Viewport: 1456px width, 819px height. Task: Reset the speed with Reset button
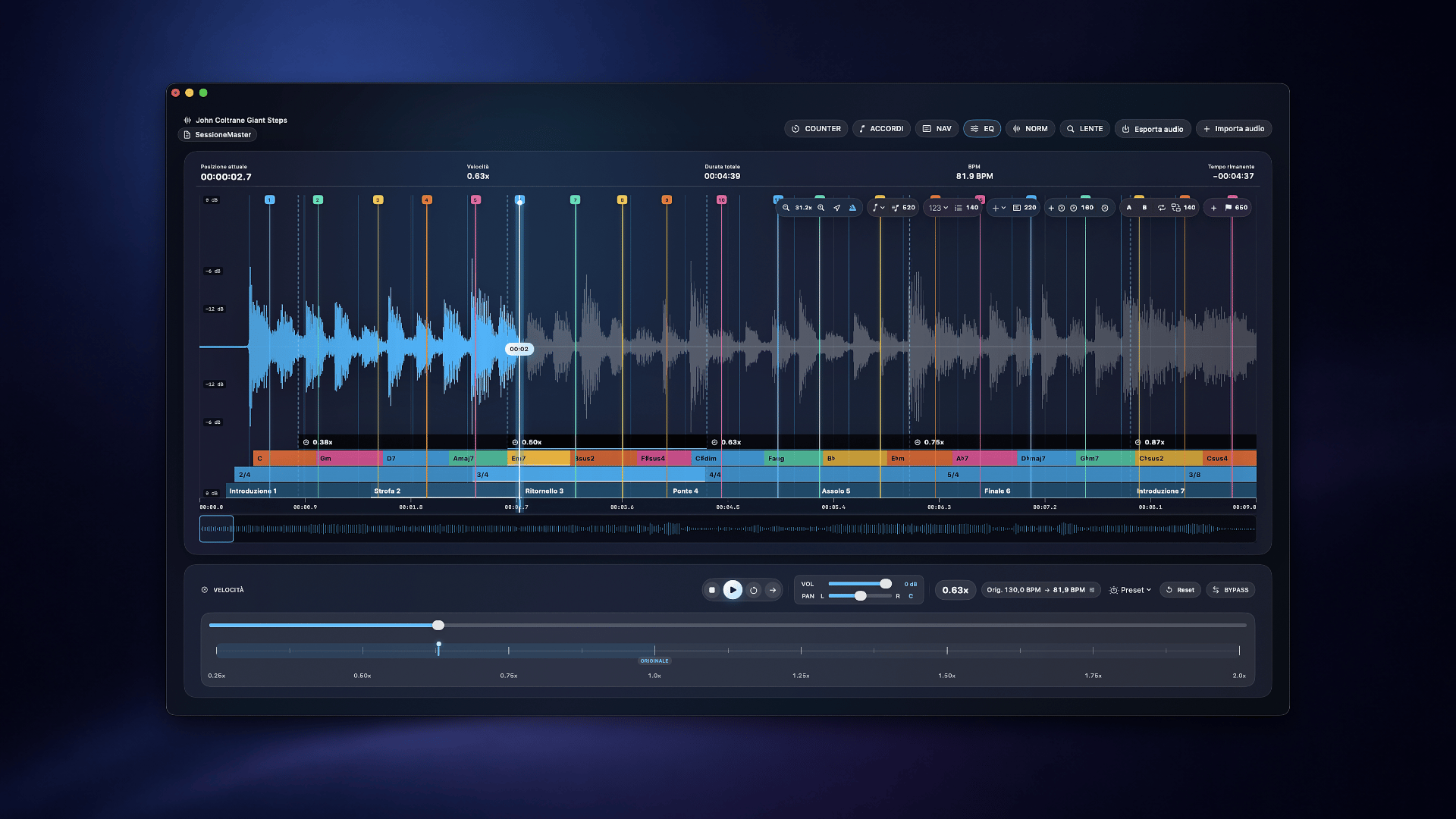click(x=1180, y=590)
